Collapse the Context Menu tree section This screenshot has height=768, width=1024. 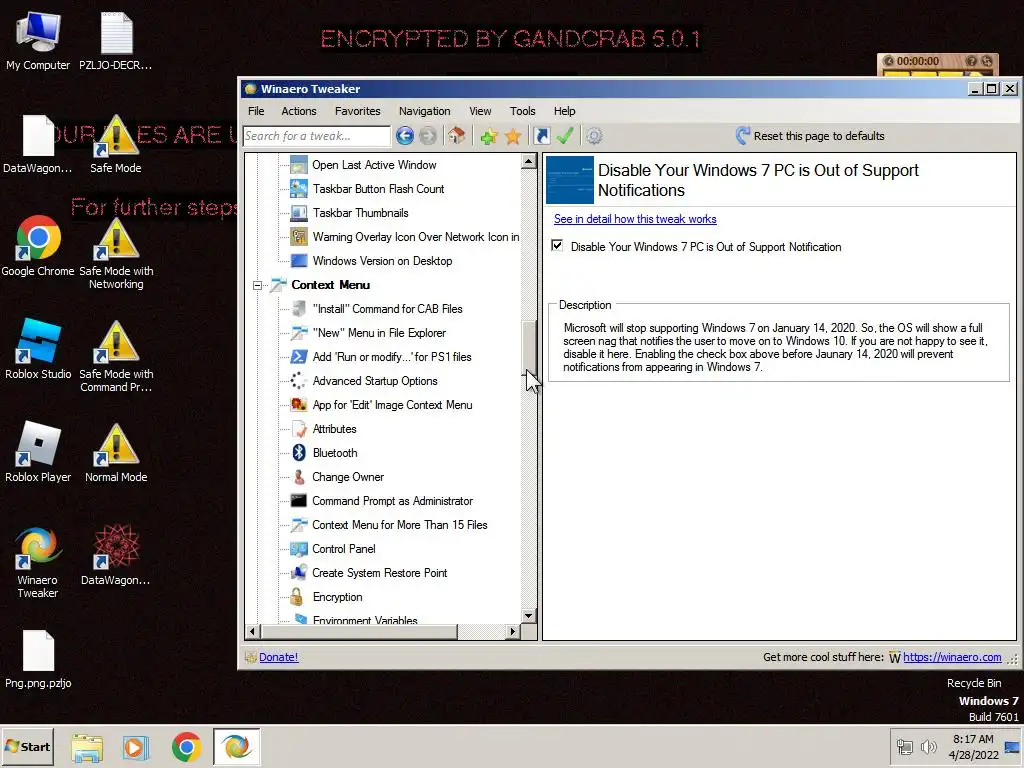click(x=257, y=285)
